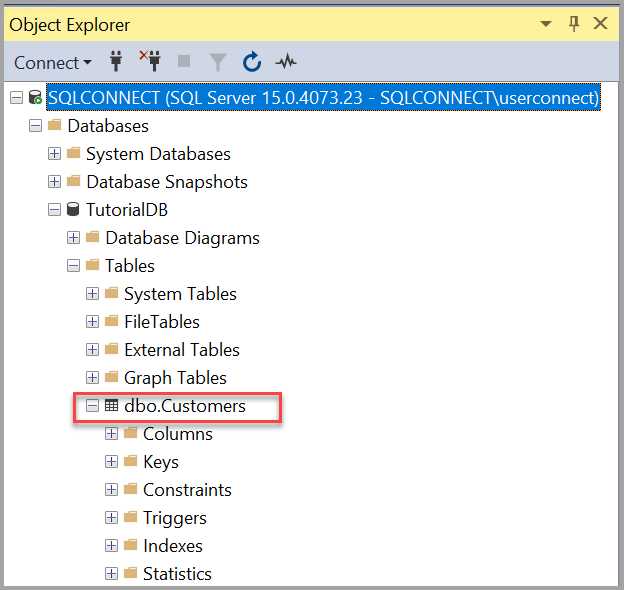
Task: Select the TutorialDB database label
Action: (127, 210)
